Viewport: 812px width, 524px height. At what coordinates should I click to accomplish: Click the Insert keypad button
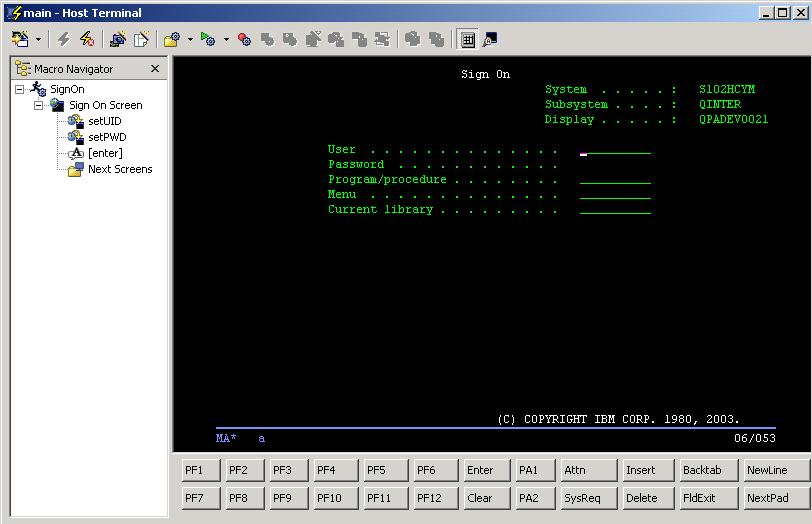pos(648,470)
